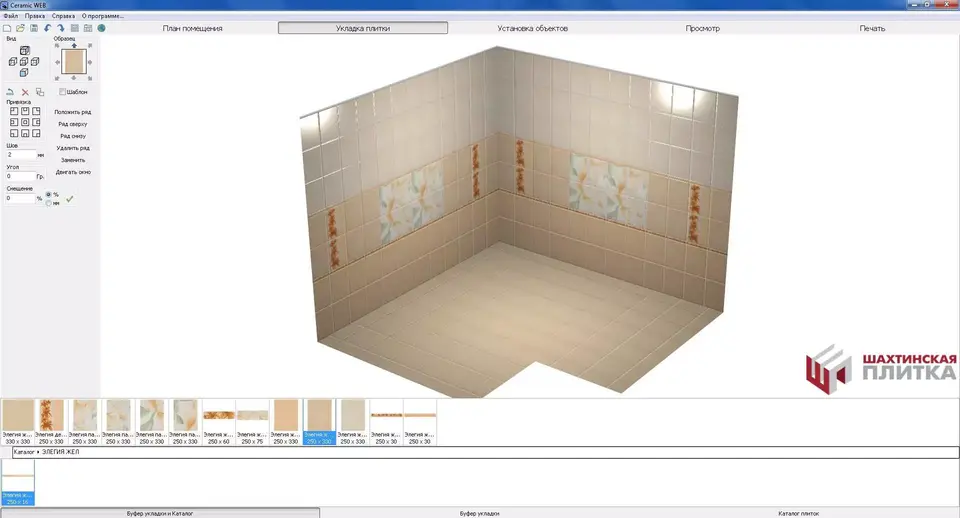This screenshot has height=518, width=960.
Task: Open a project using the folder icon
Action: (20, 28)
